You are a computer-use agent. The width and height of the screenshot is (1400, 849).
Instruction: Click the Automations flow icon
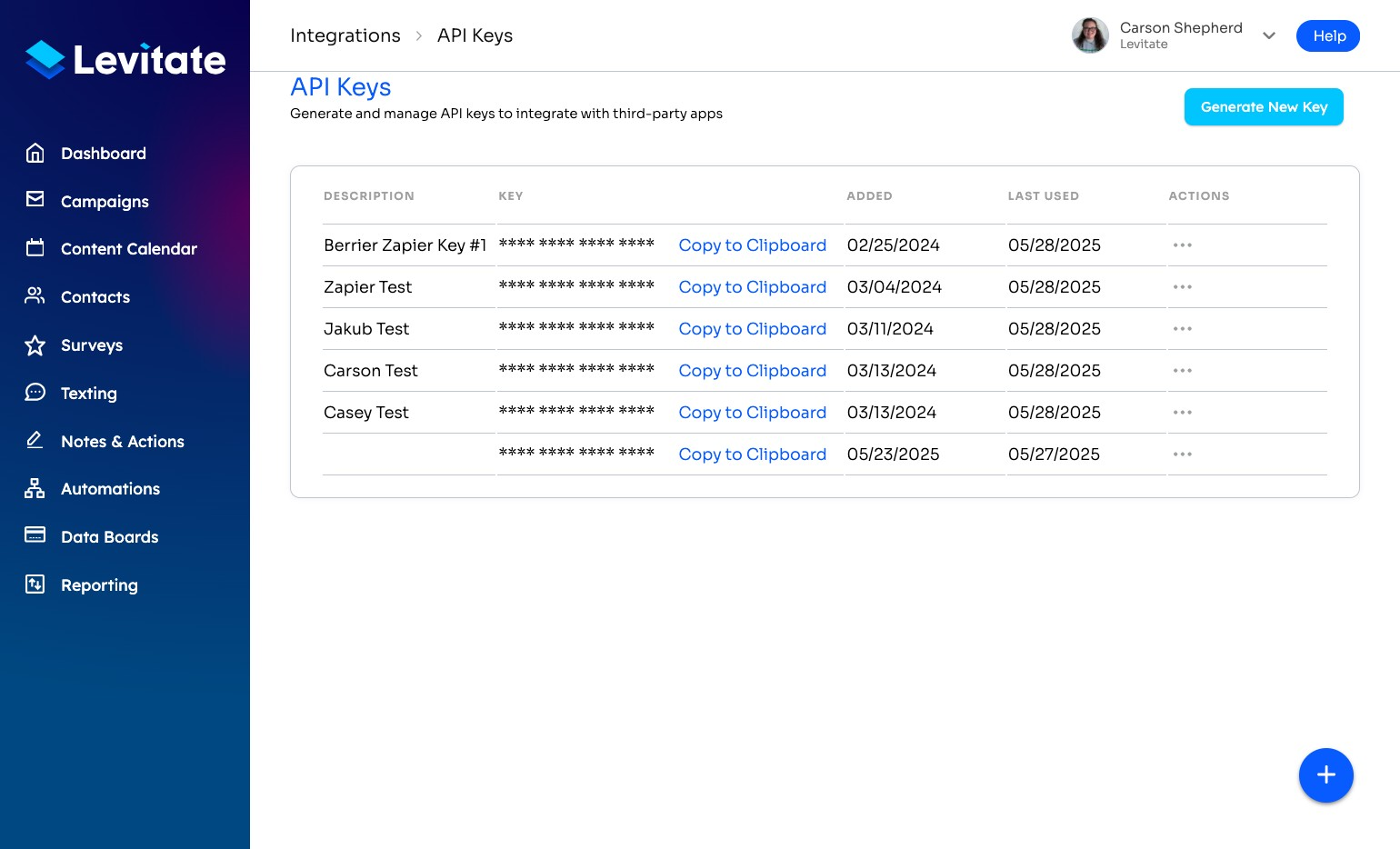coord(35,488)
